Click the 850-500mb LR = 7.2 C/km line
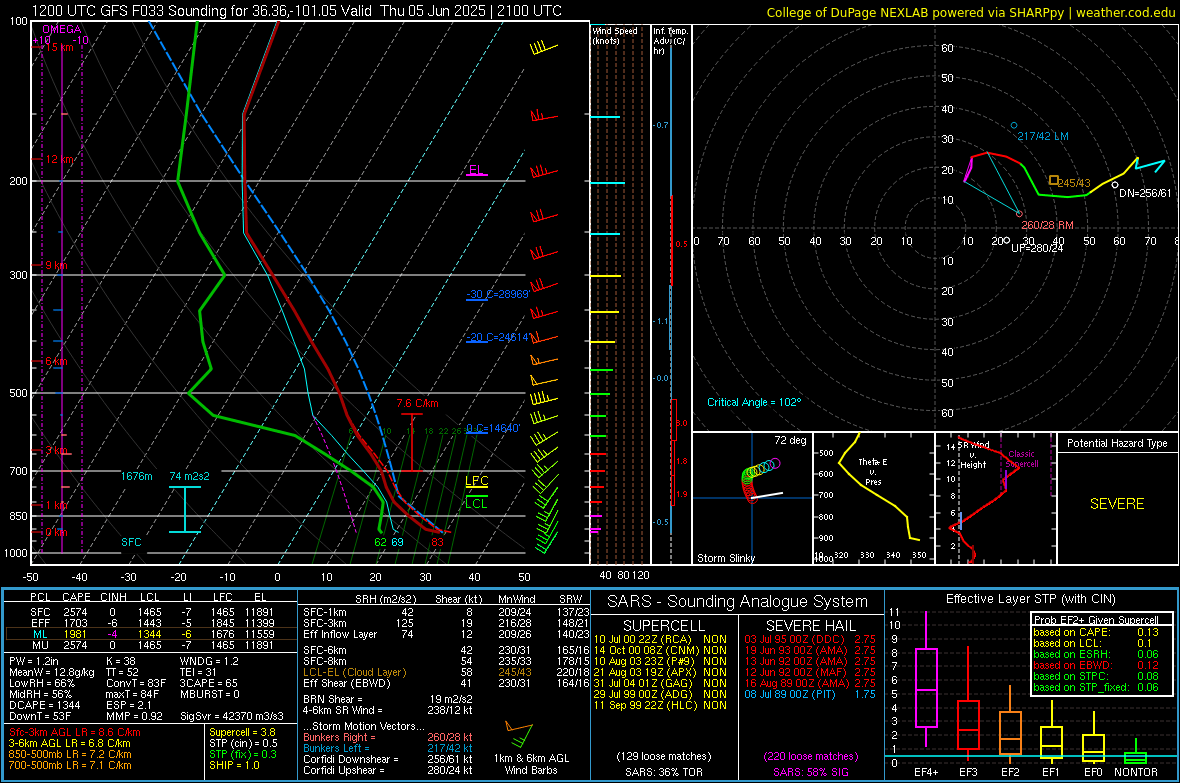 [x=70, y=754]
